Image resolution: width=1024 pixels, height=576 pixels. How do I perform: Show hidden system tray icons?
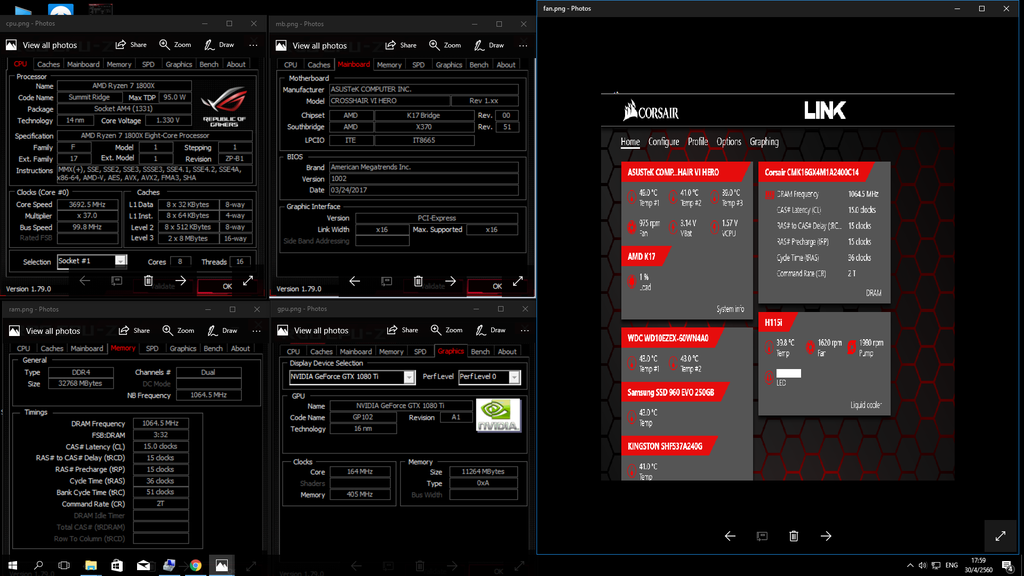coord(910,565)
